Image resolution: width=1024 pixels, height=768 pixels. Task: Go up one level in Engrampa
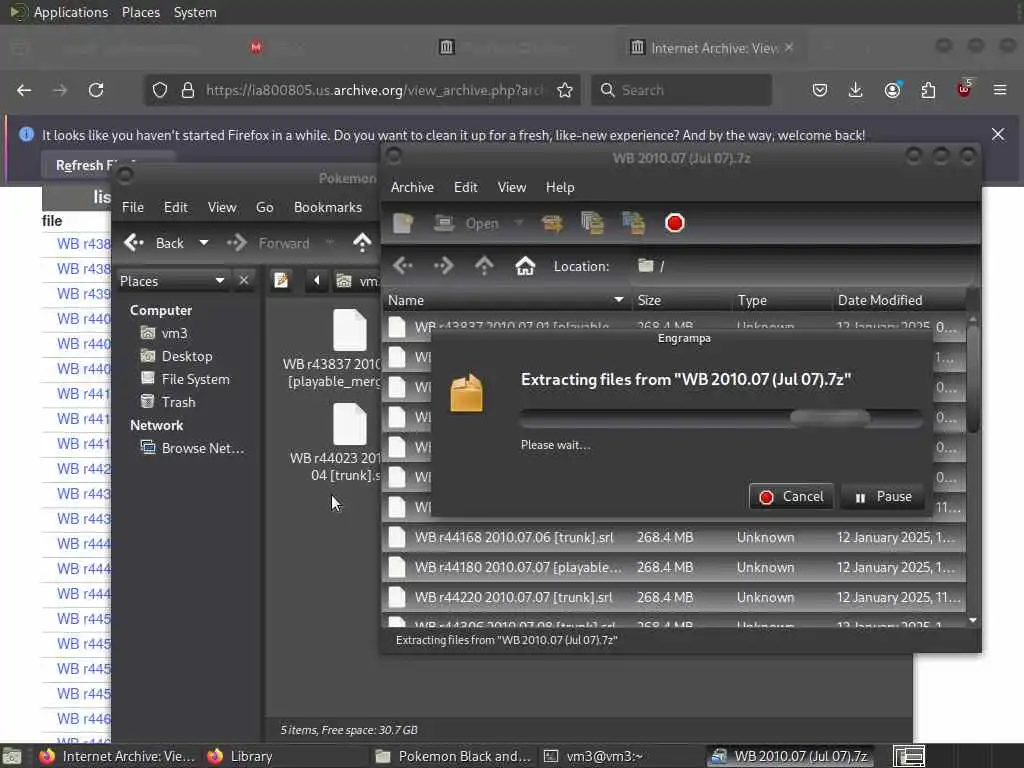coord(484,266)
